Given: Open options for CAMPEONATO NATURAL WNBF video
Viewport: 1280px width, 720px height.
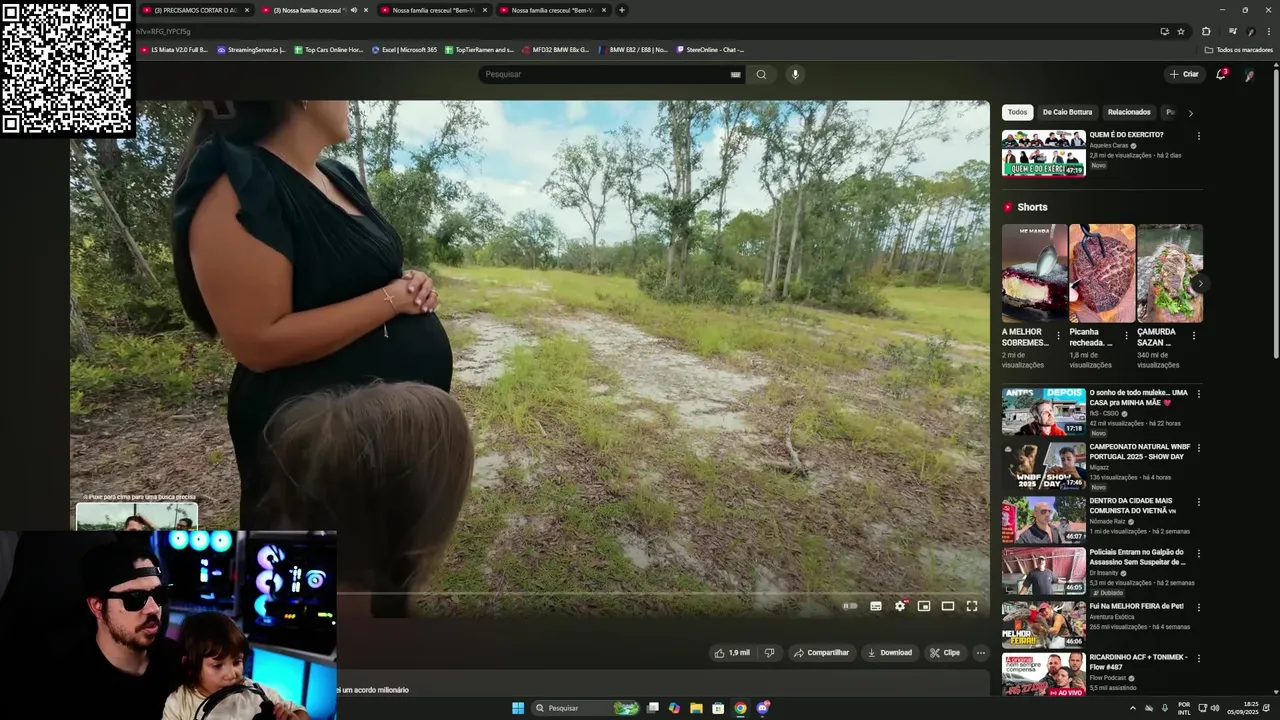Looking at the screenshot, I should tap(1198, 448).
